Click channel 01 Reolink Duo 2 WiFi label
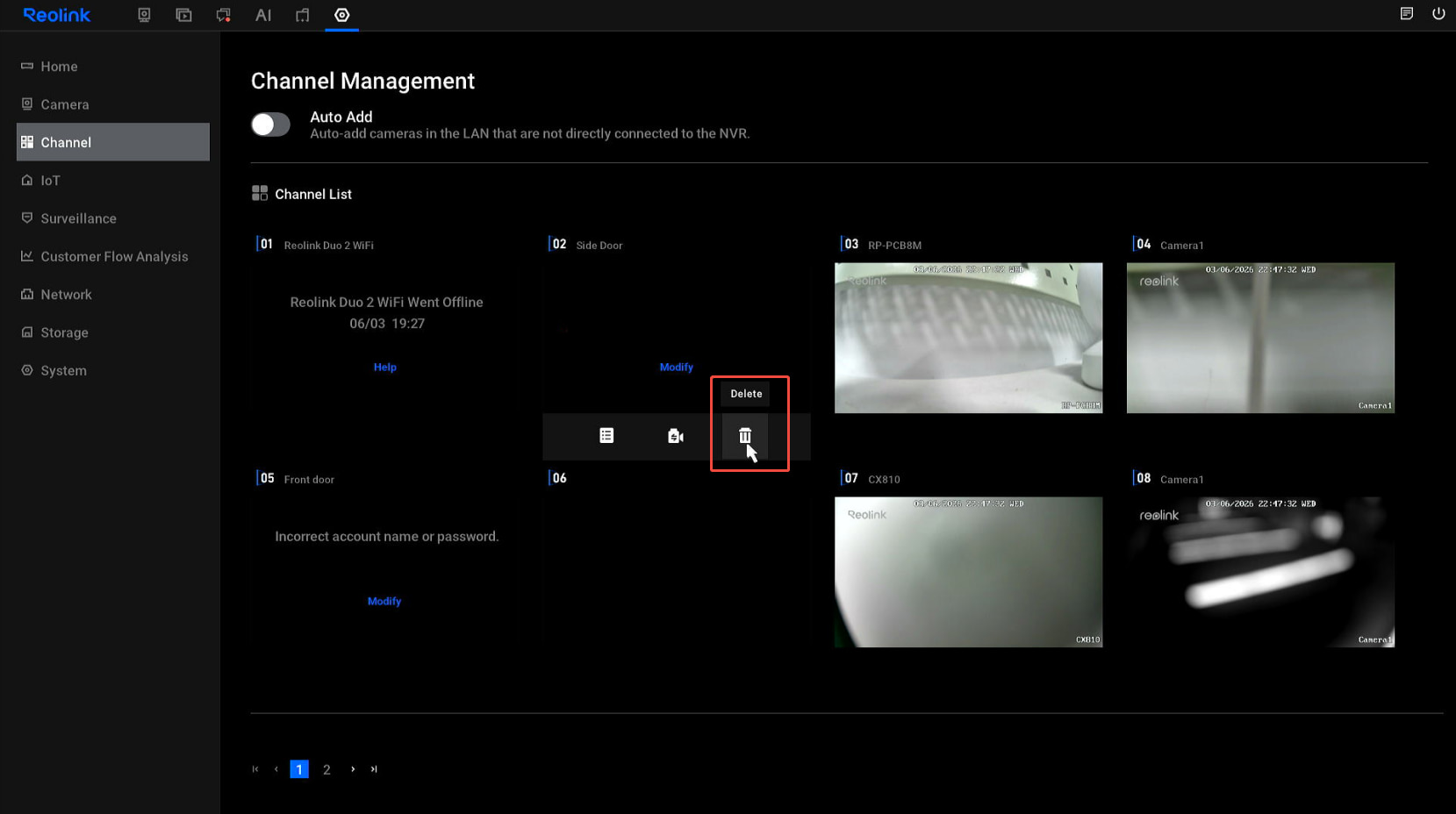This screenshot has width=1456, height=814. pos(328,246)
